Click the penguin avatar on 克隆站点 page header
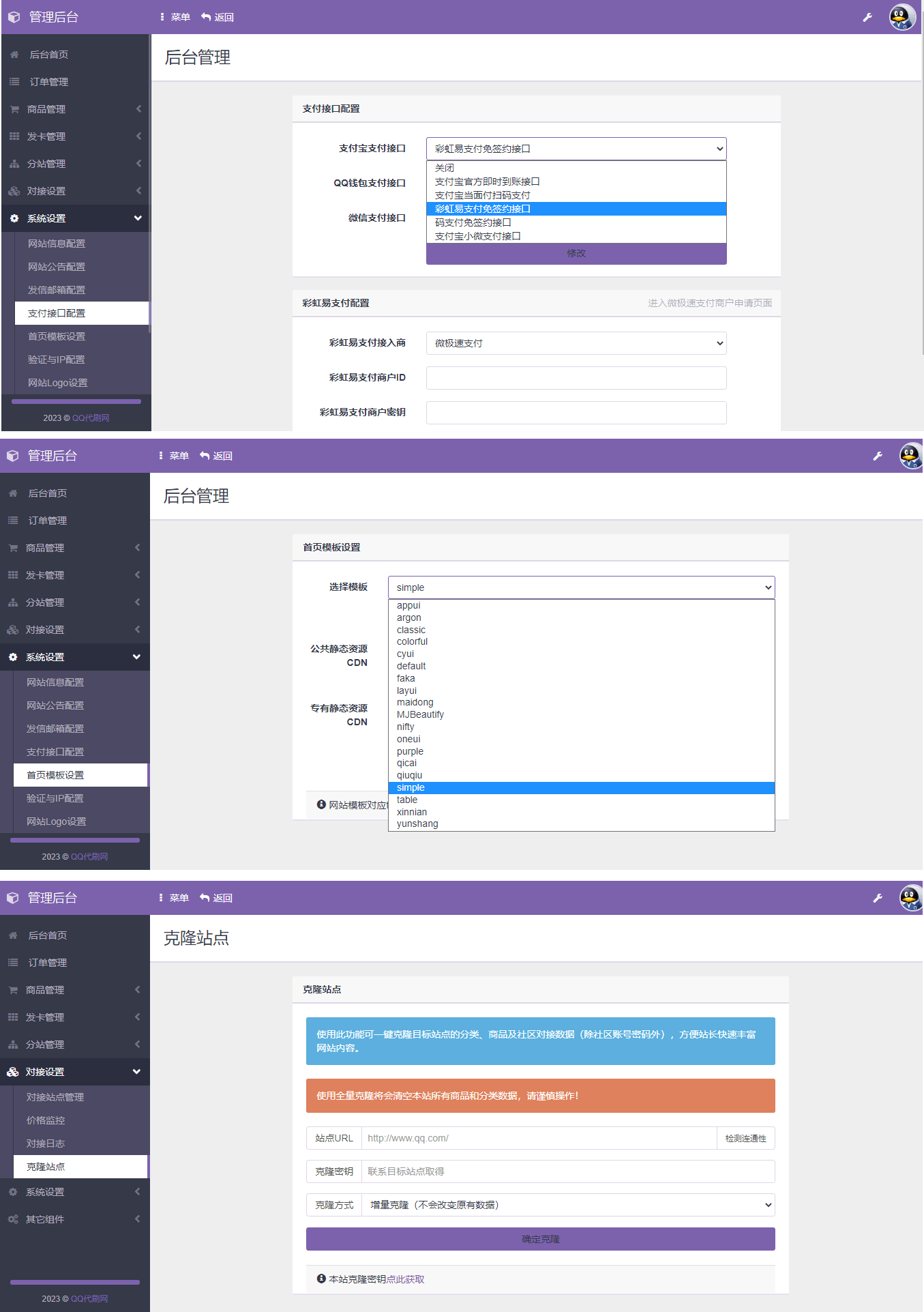 coord(910,898)
